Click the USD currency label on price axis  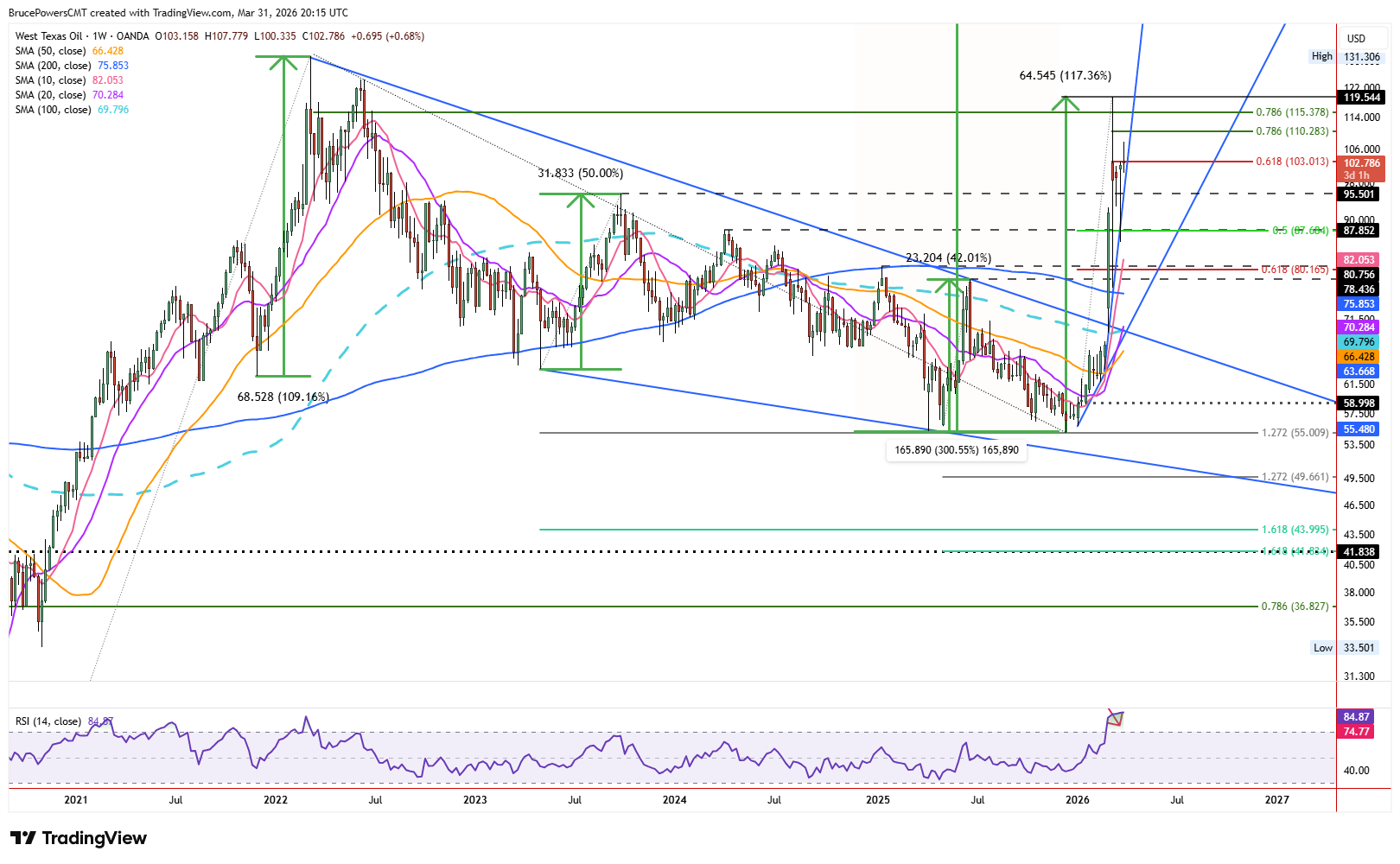(1356, 39)
